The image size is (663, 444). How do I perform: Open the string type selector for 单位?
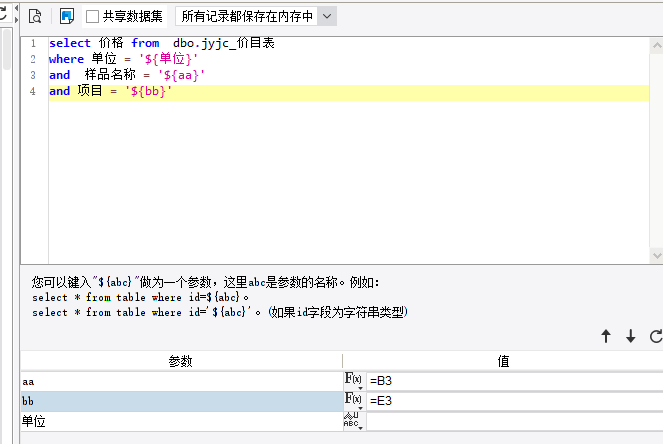click(x=353, y=421)
